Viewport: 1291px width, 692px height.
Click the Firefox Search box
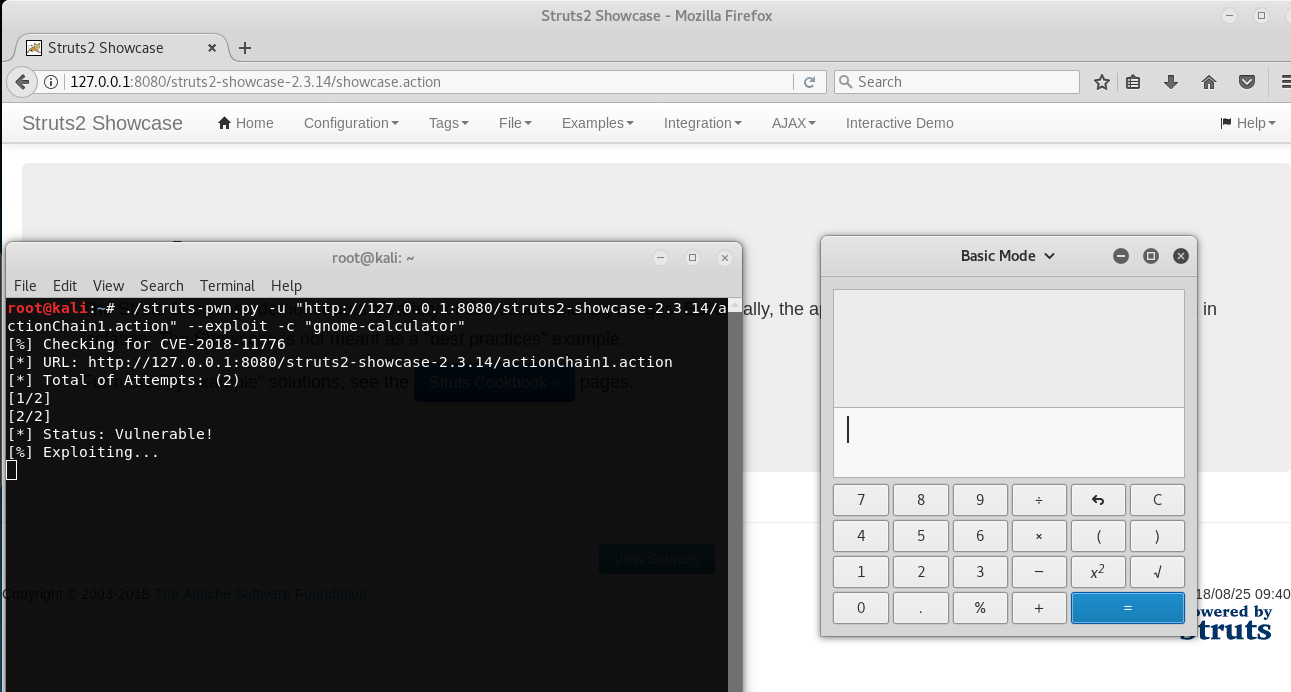click(x=957, y=82)
